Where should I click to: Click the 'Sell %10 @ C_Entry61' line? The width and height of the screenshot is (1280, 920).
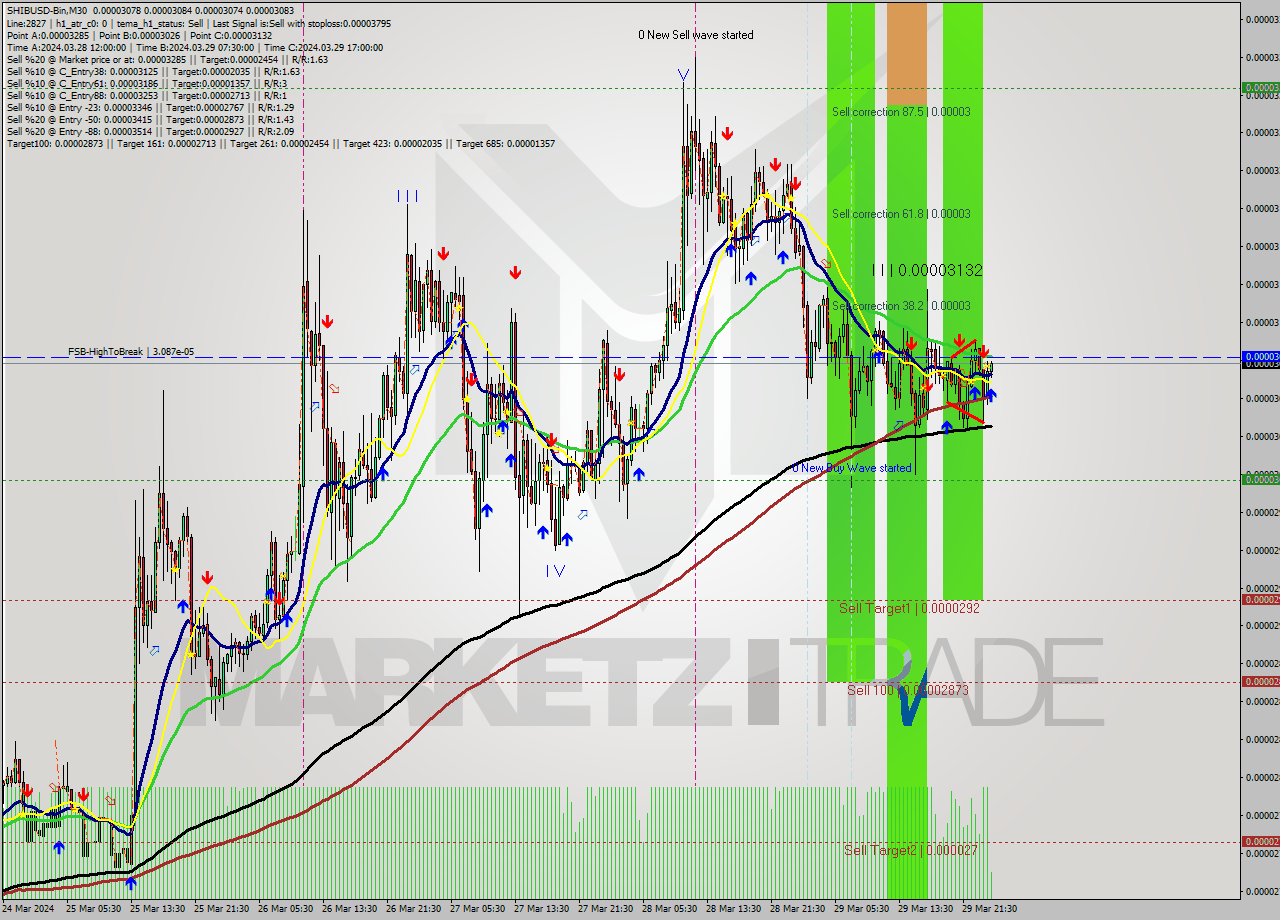147,83
